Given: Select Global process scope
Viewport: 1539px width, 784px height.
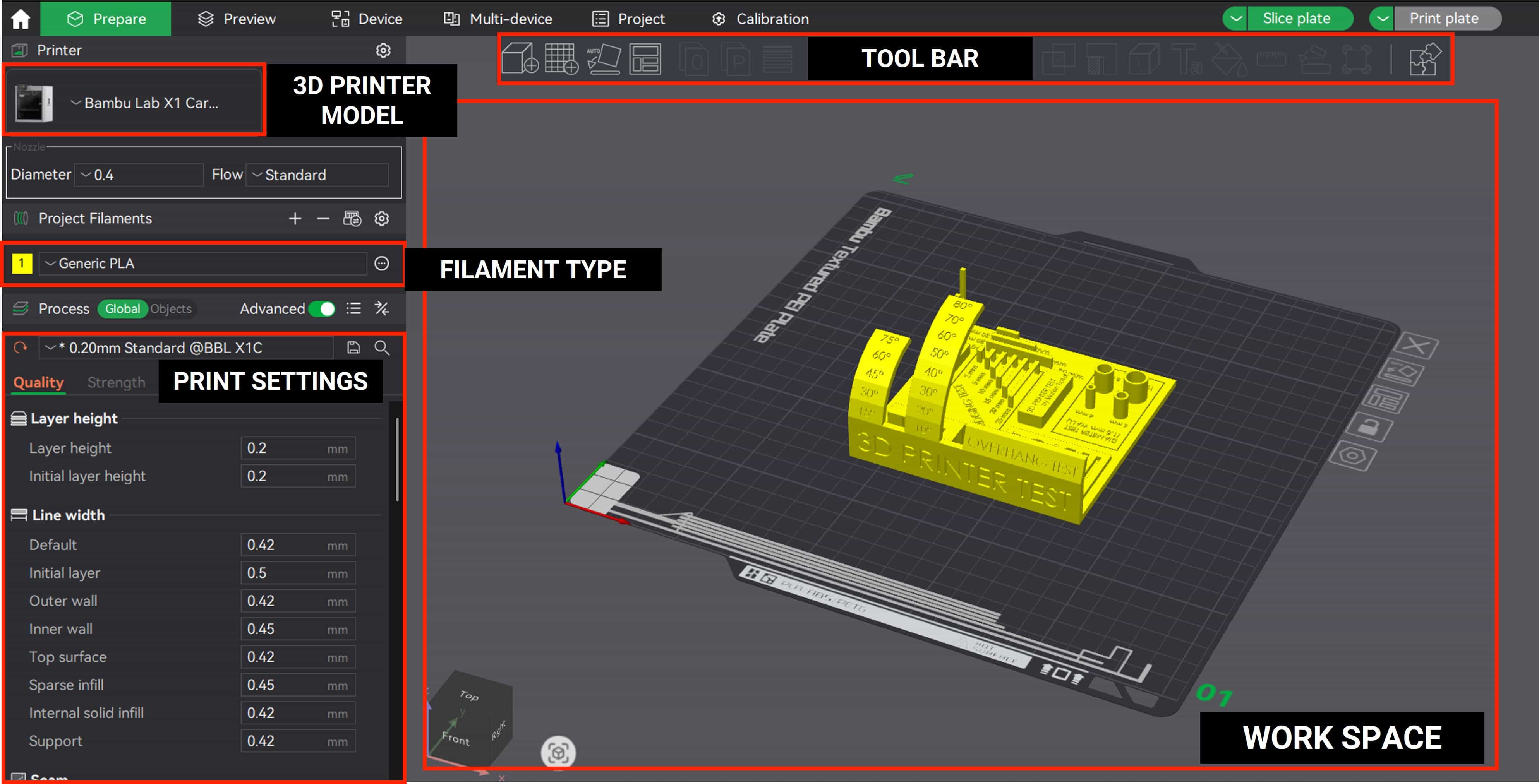Looking at the screenshot, I should pos(122,309).
